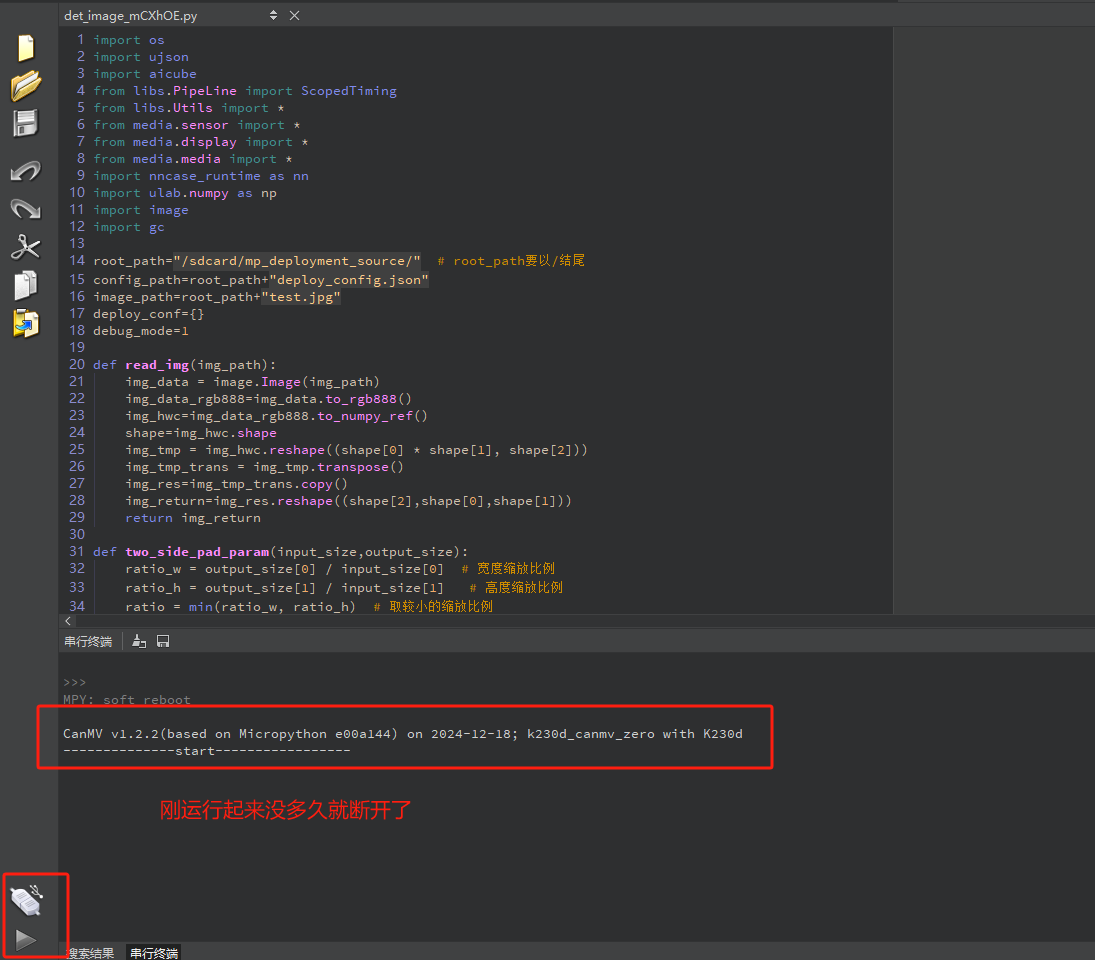The image size is (1095, 960).
Task: Connect to the device via USB icon
Action: tap(27, 900)
